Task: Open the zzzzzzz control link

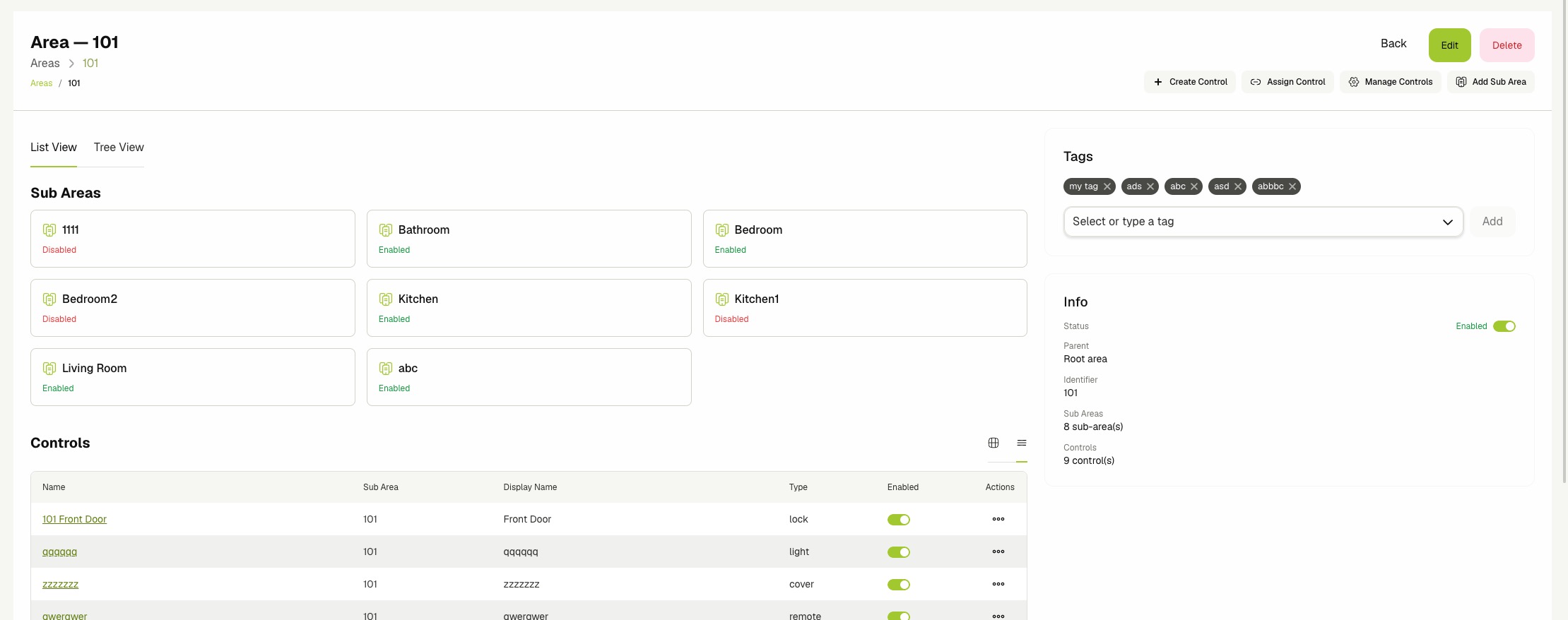Action: tap(60, 584)
